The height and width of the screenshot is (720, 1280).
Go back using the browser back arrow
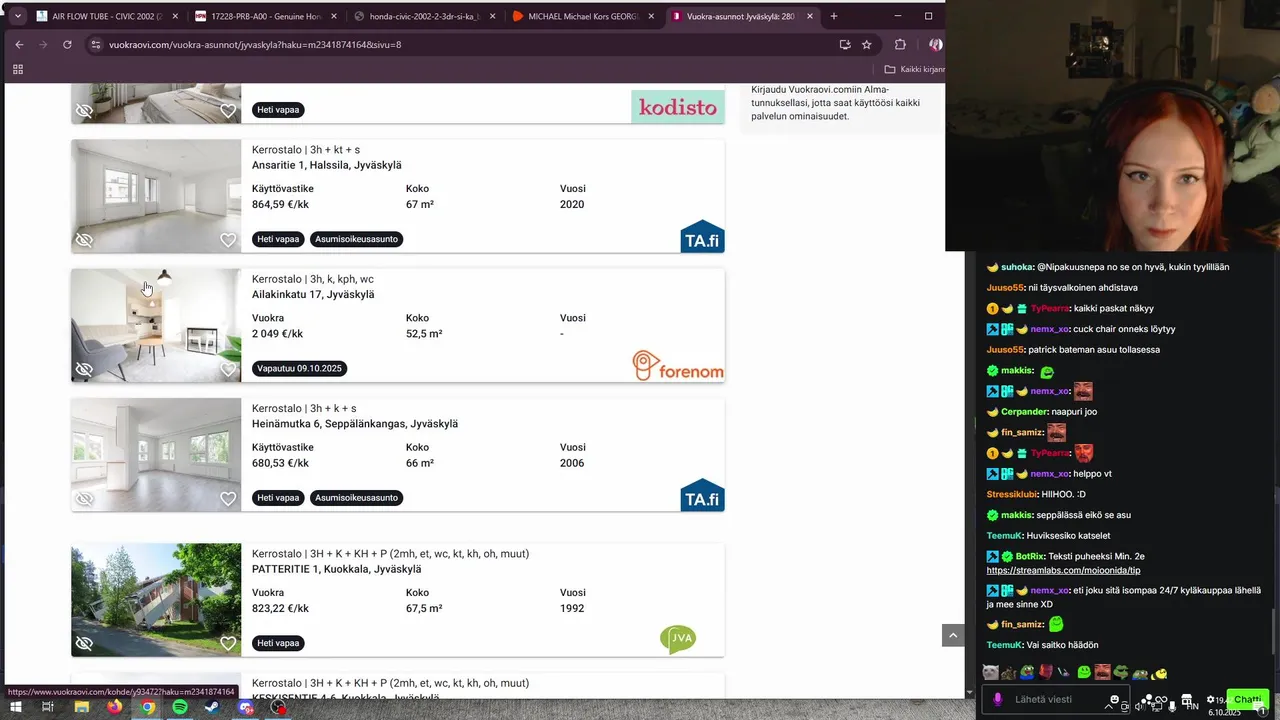(x=19, y=44)
